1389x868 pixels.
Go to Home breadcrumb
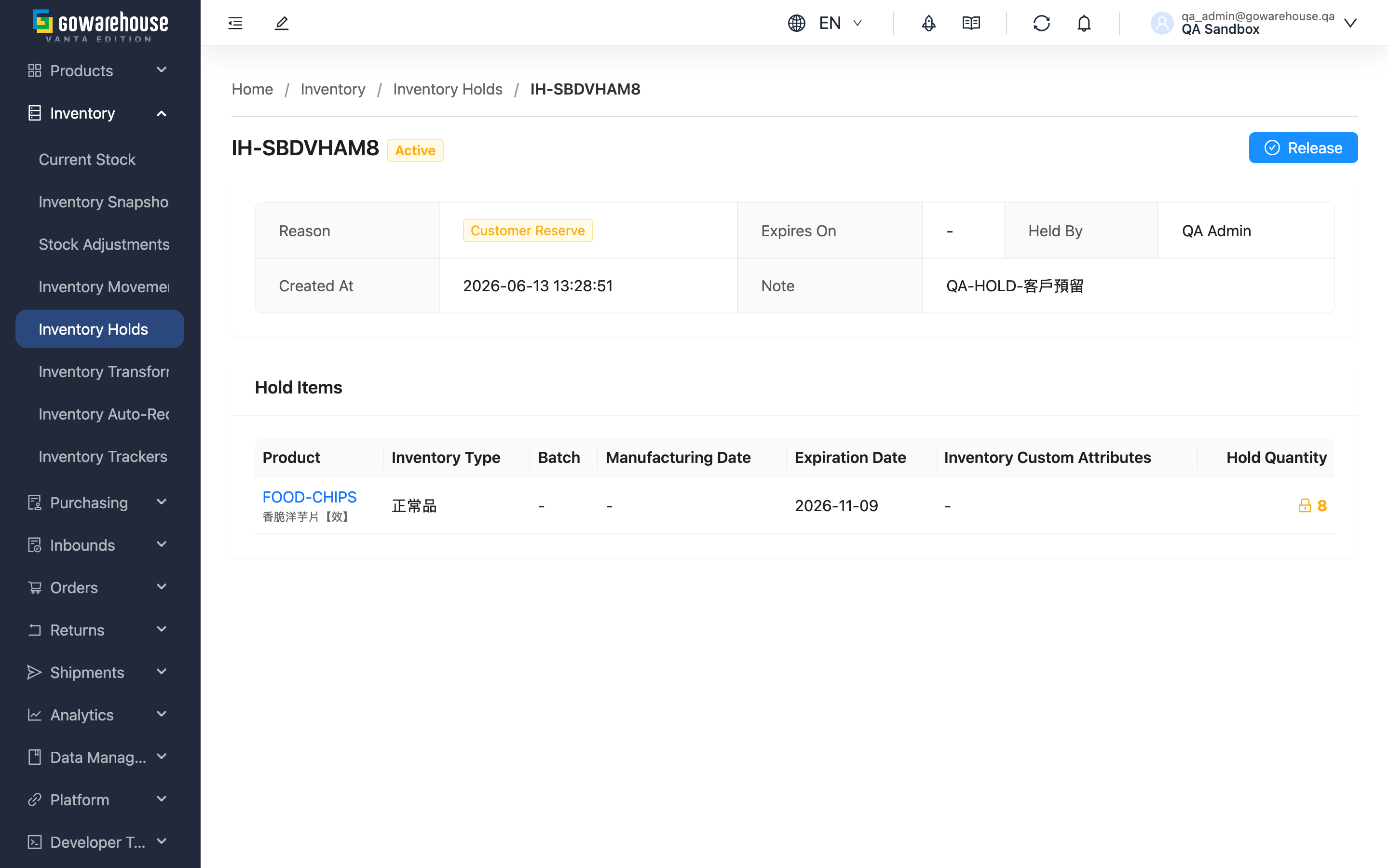point(252,89)
